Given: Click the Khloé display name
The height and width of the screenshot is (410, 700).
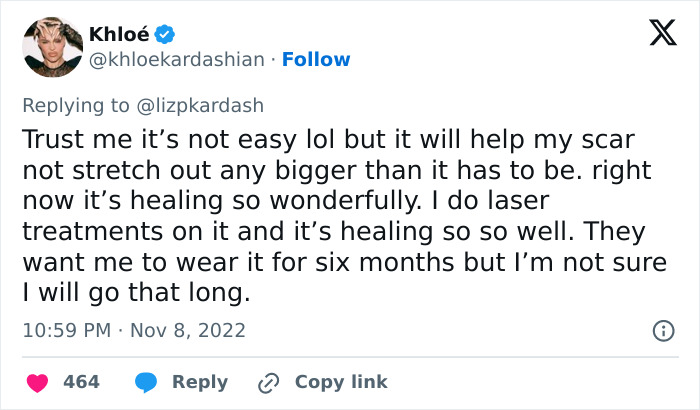Looking at the screenshot, I should [x=118, y=35].
